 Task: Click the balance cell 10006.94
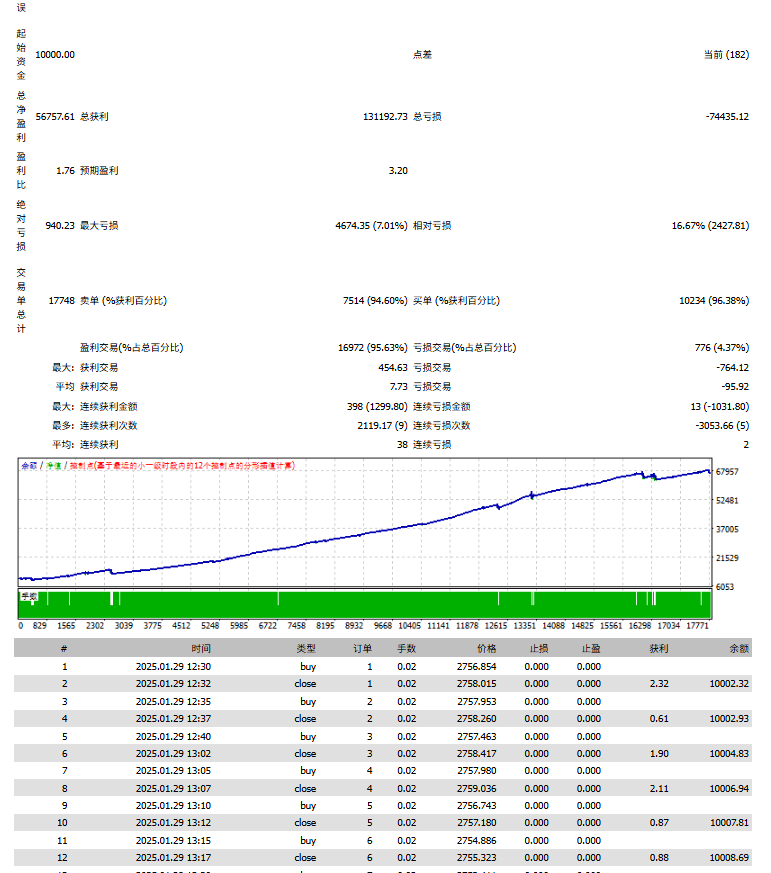click(729, 788)
